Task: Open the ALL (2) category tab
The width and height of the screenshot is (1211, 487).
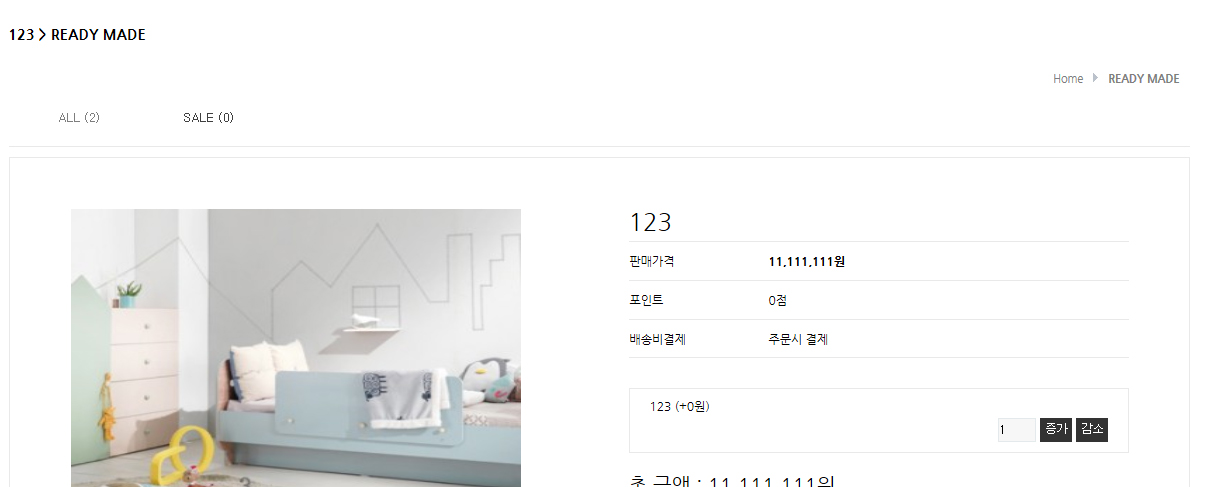Action: tap(79, 118)
